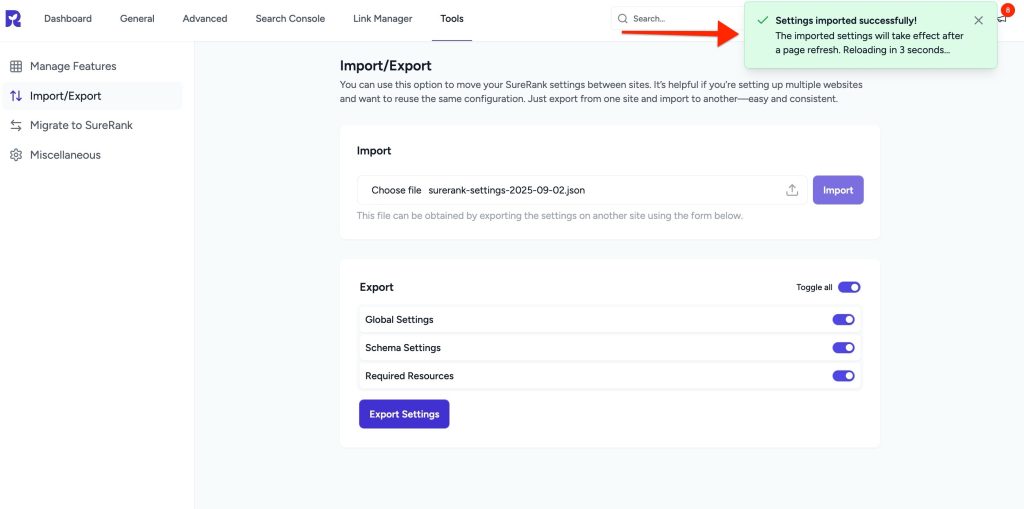
Task: Click the Import button
Action: click(x=838, y=190)
